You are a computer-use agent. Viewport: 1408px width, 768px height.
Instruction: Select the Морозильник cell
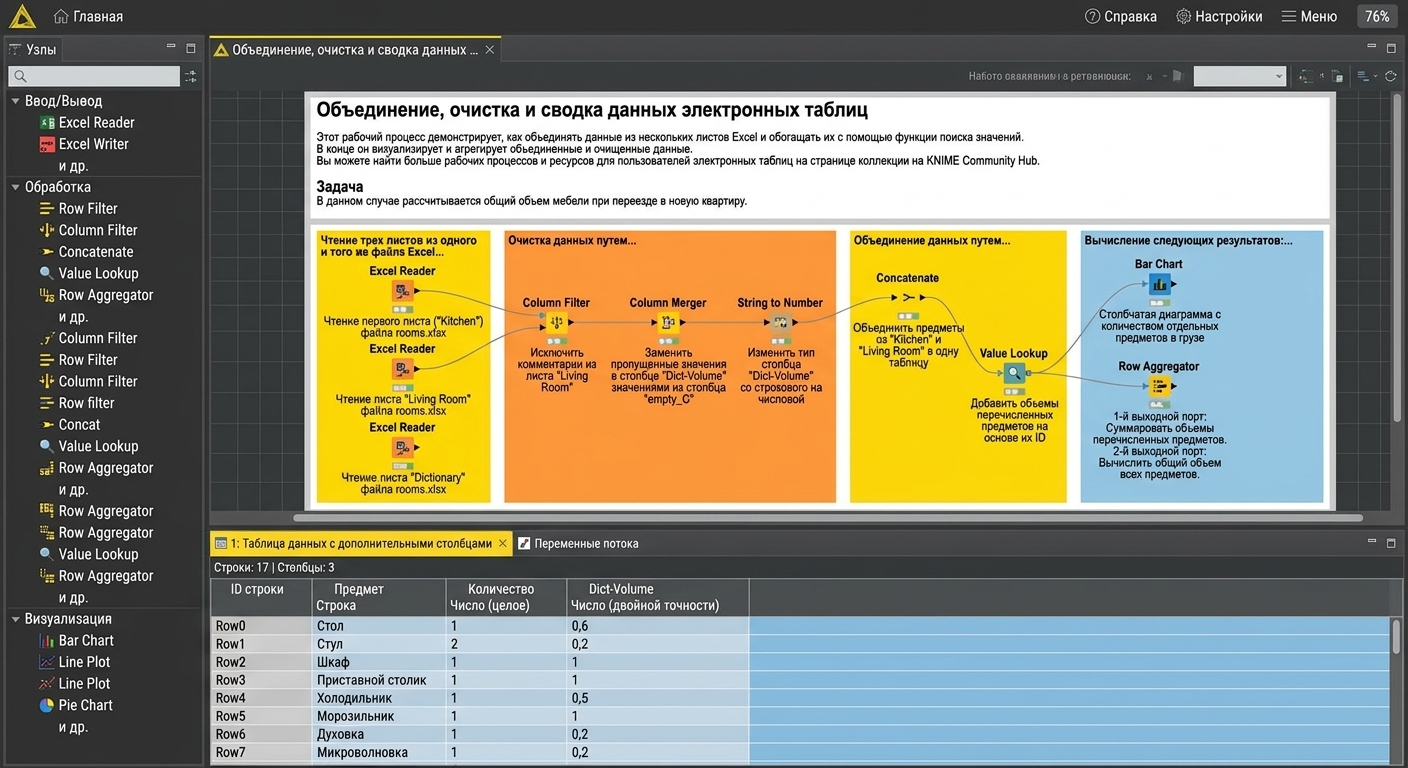point(379,716)
